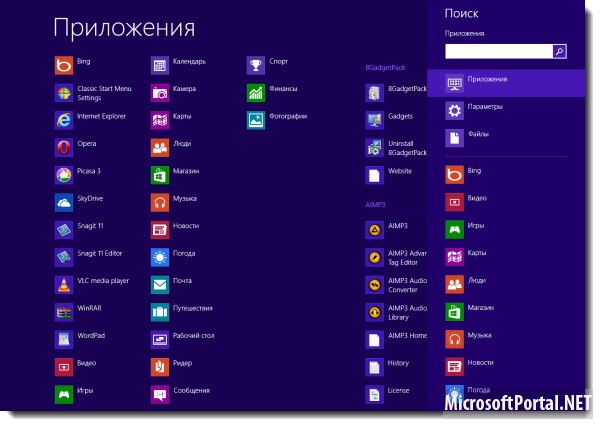Open Карты in the apps list
The height and width of the screenshot is (426, 600).
point(171,120)
